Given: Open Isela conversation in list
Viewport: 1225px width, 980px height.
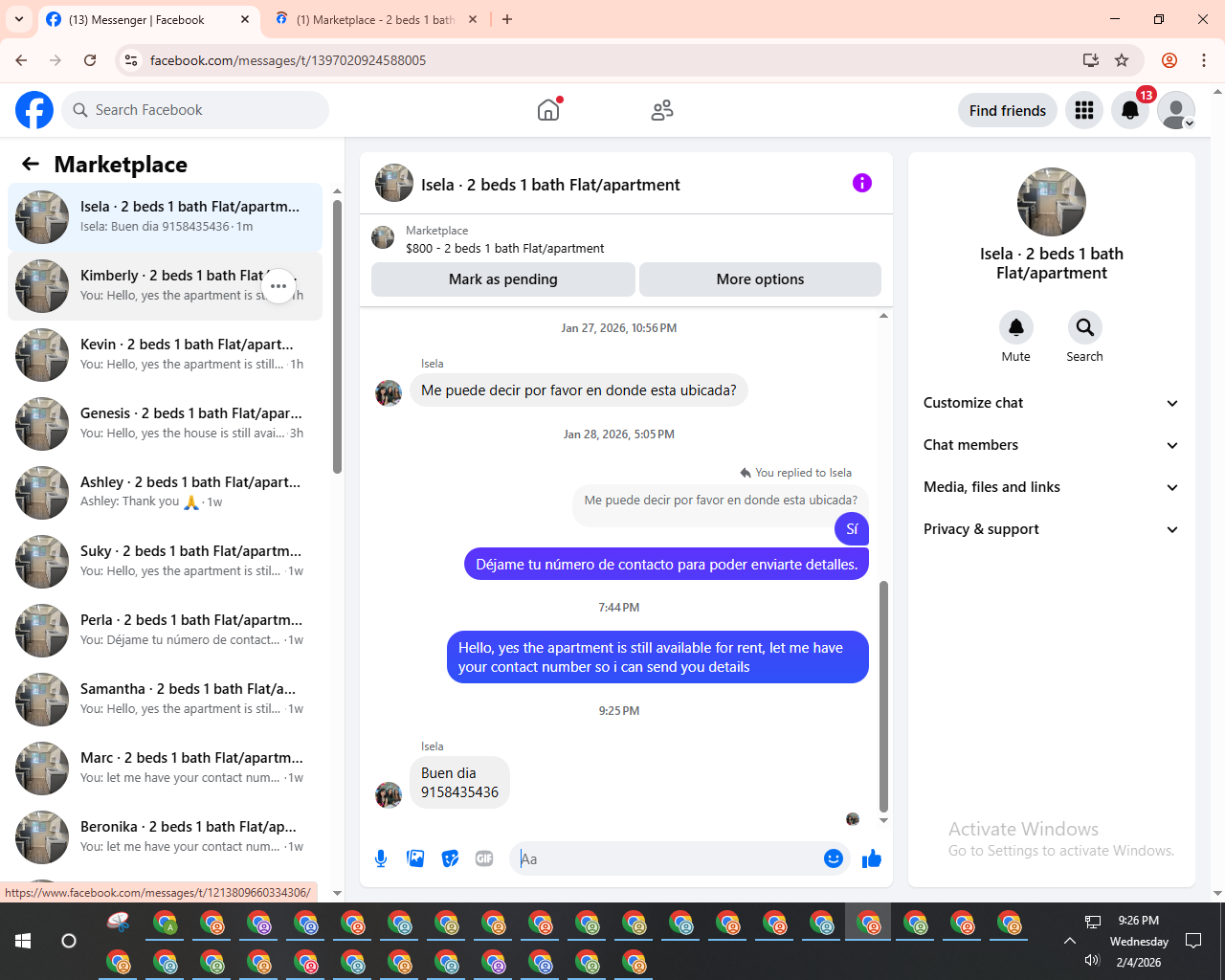Looking at the screenshot, I should 165,217.
